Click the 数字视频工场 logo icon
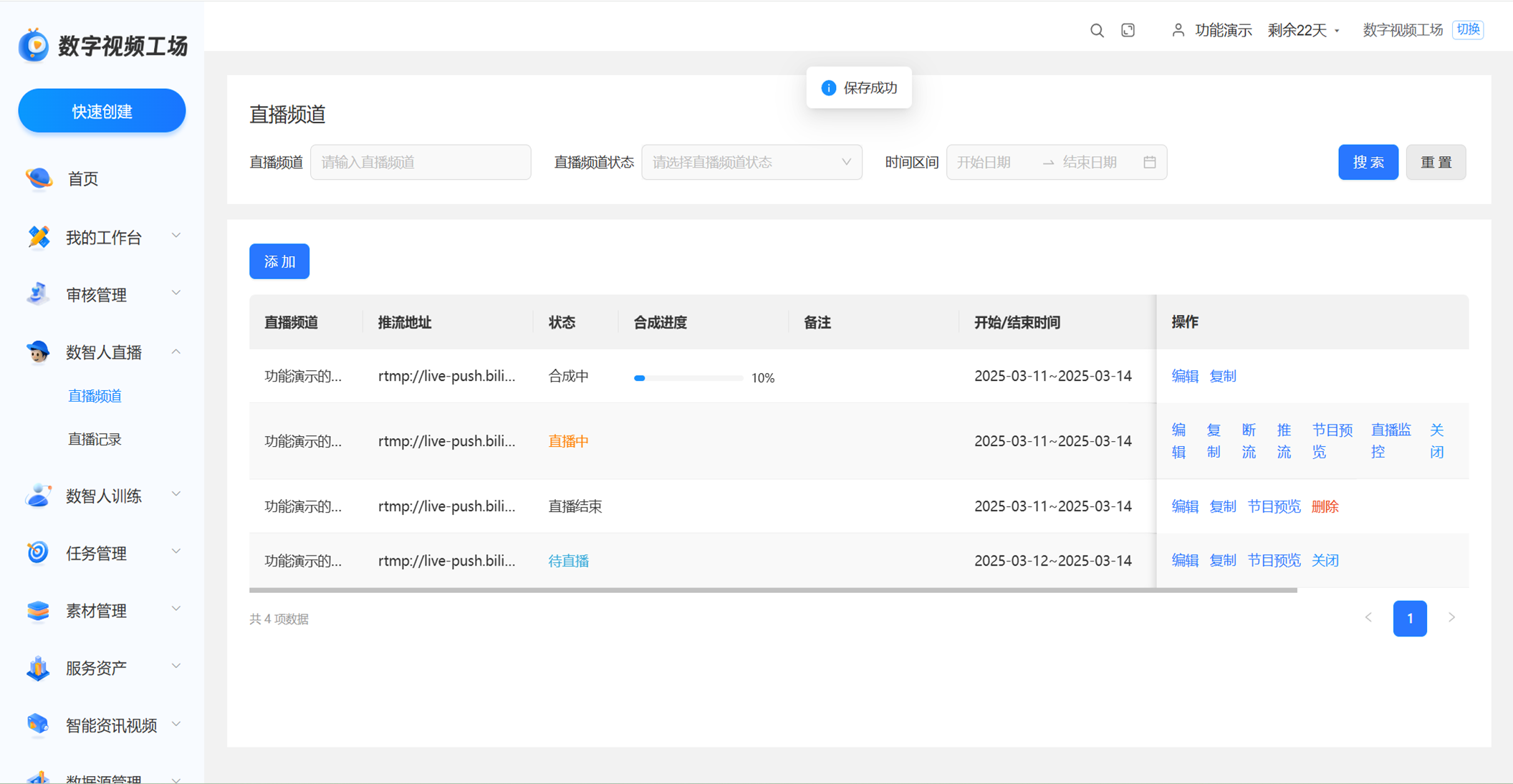1513x784 pixels. point(34,46)
